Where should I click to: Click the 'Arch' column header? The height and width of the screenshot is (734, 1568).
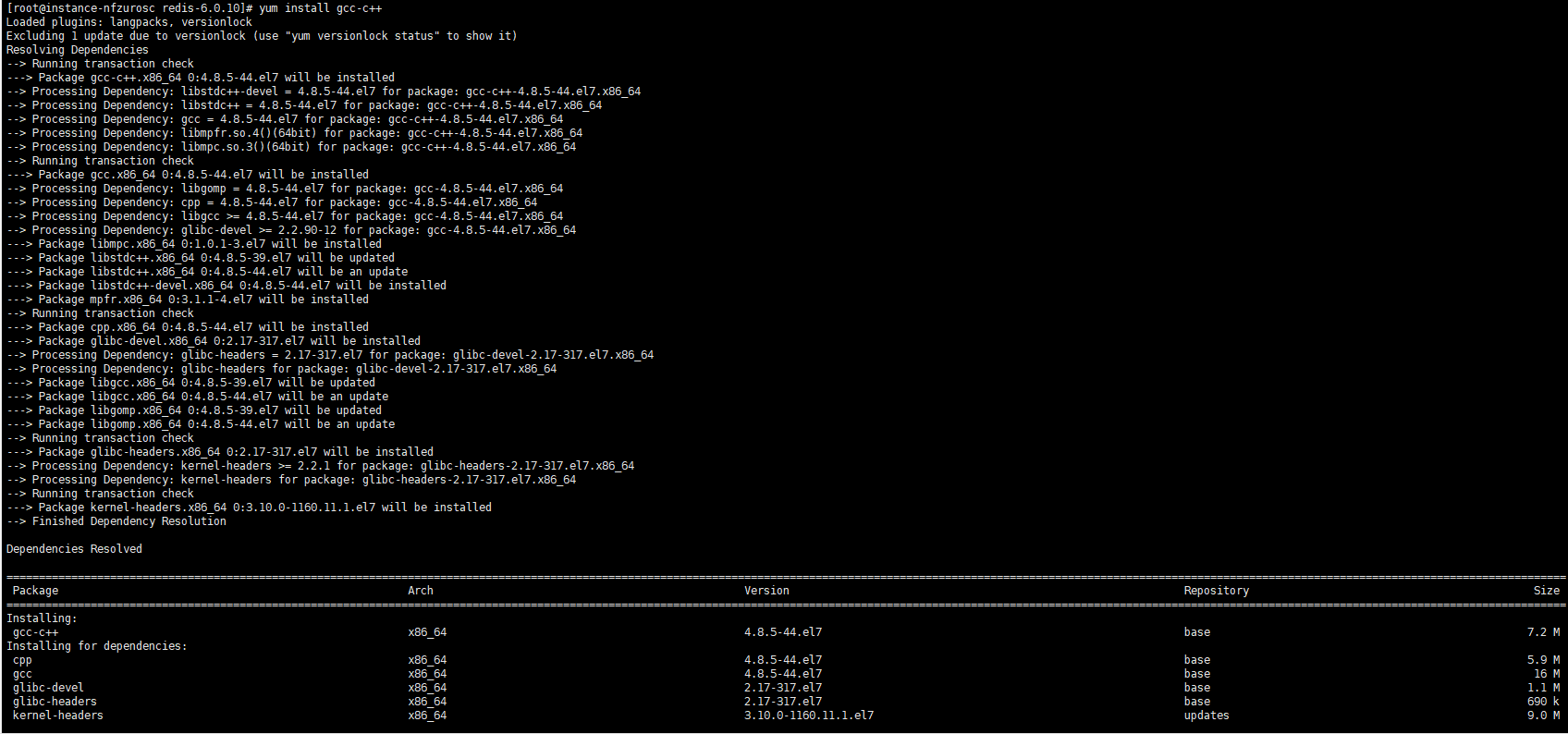(421, 591)
